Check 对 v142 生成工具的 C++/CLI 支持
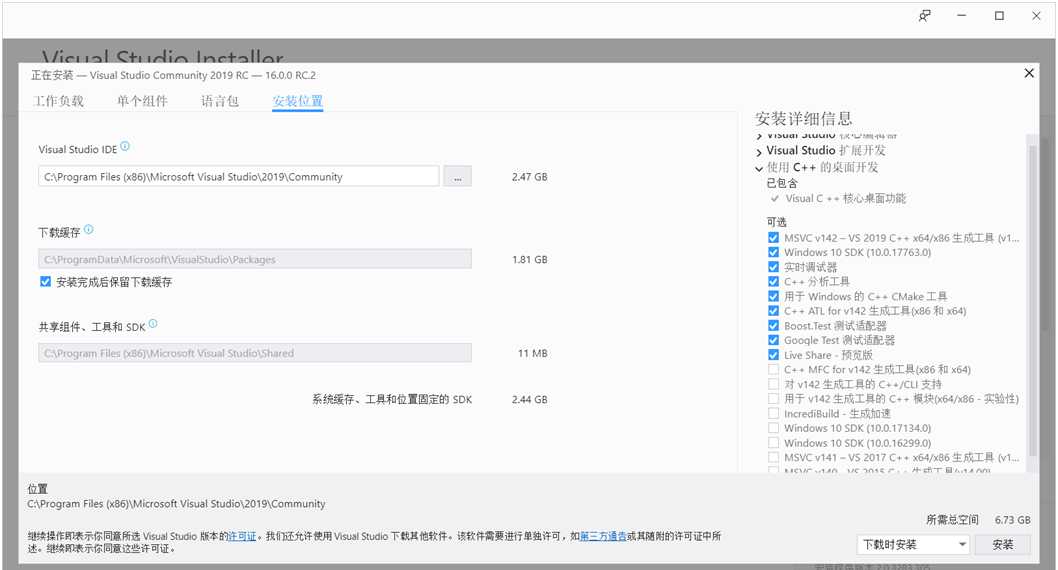The image size is (1058, 570). click(773, 384)
